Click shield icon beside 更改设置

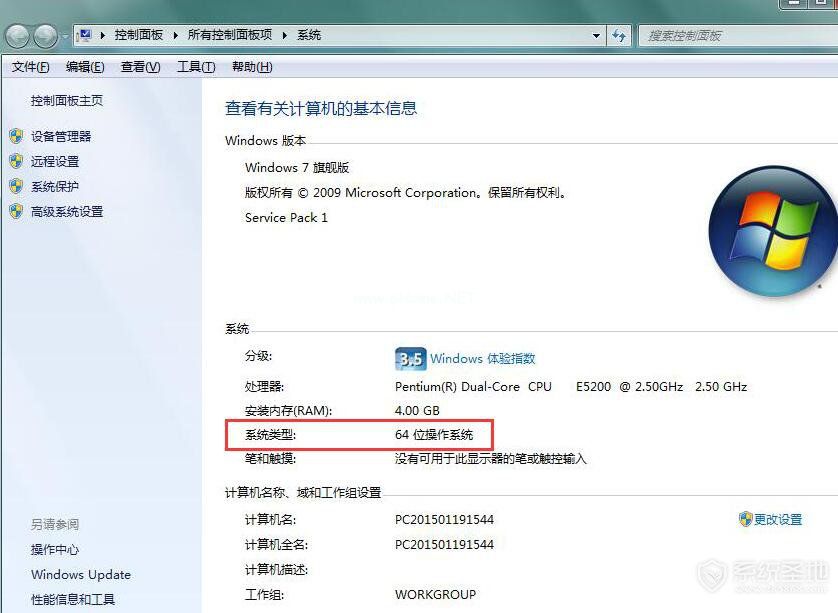(x=746, y=519)
